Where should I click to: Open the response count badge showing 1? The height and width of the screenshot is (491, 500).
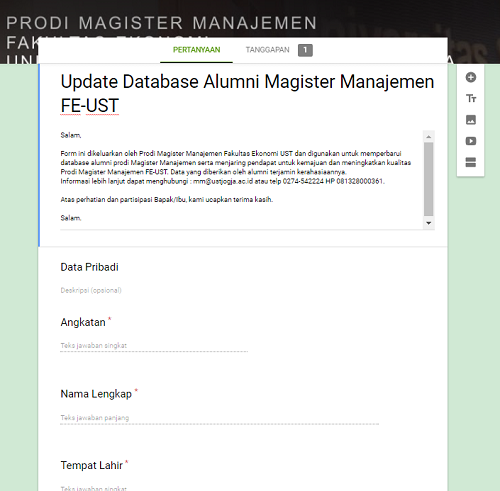305,50
